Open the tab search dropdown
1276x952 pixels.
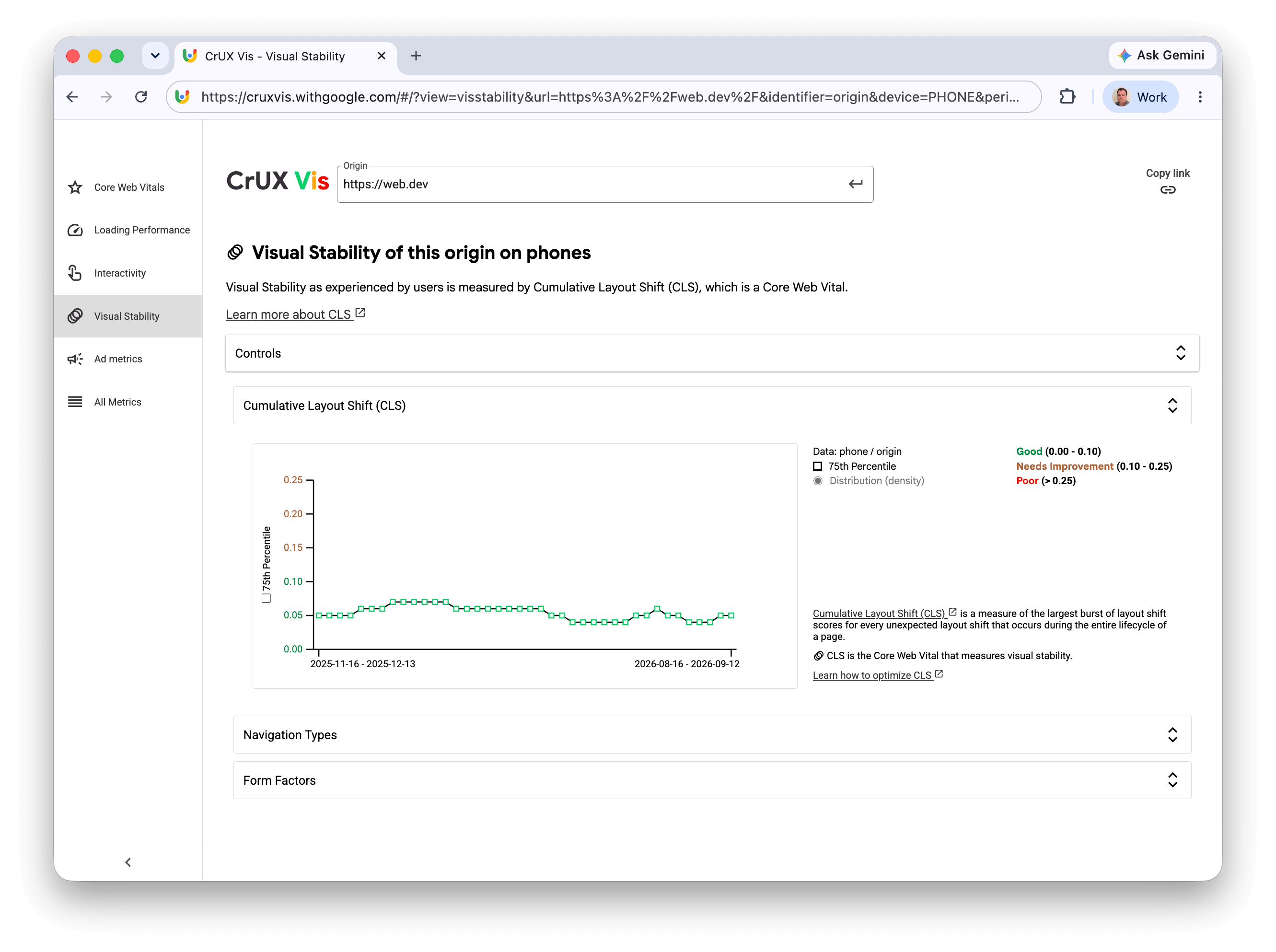pyautogui.click(x=155, y=56)
